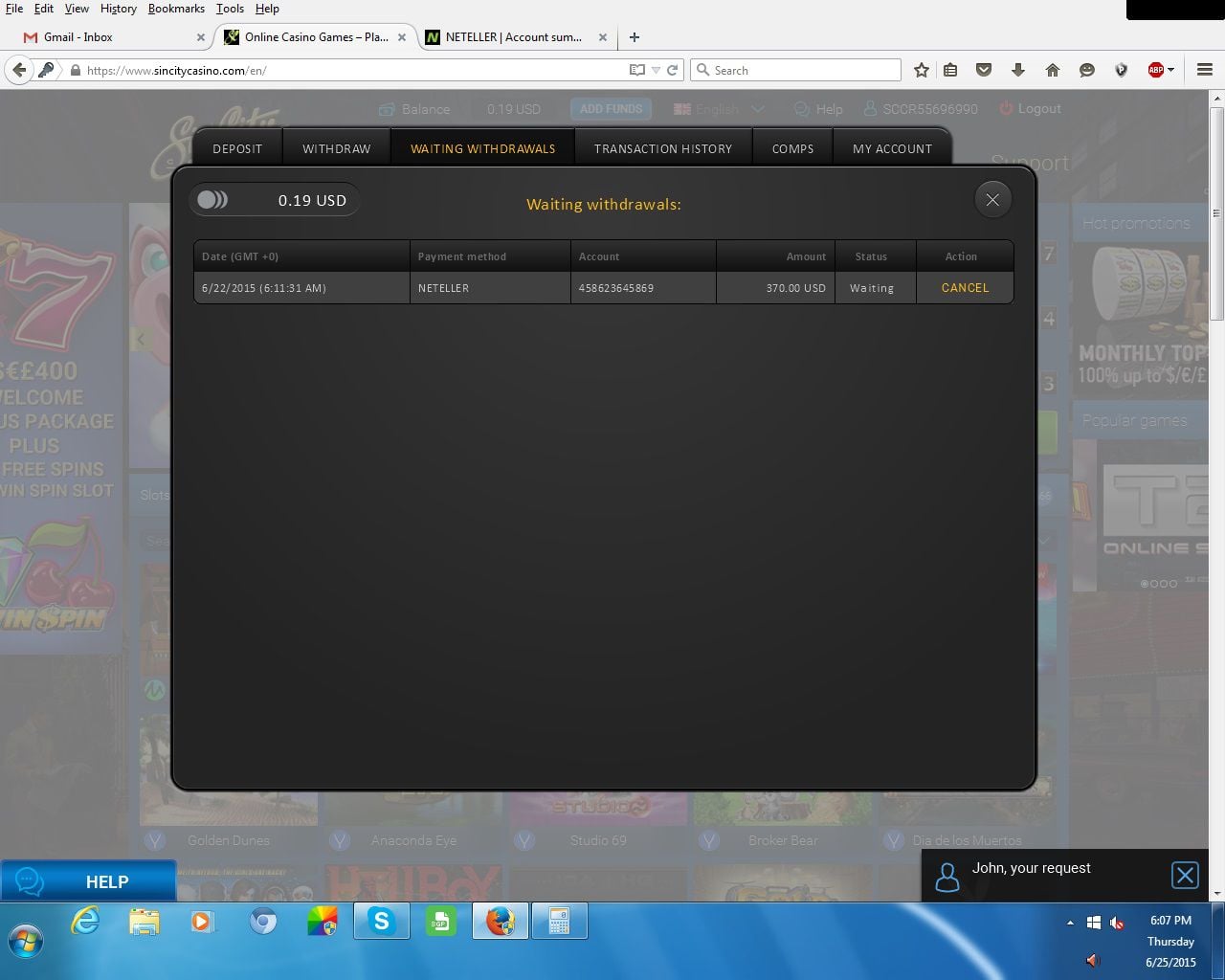
Task: Click the Firefox taskbar button
Action: (x=500, y=922)
